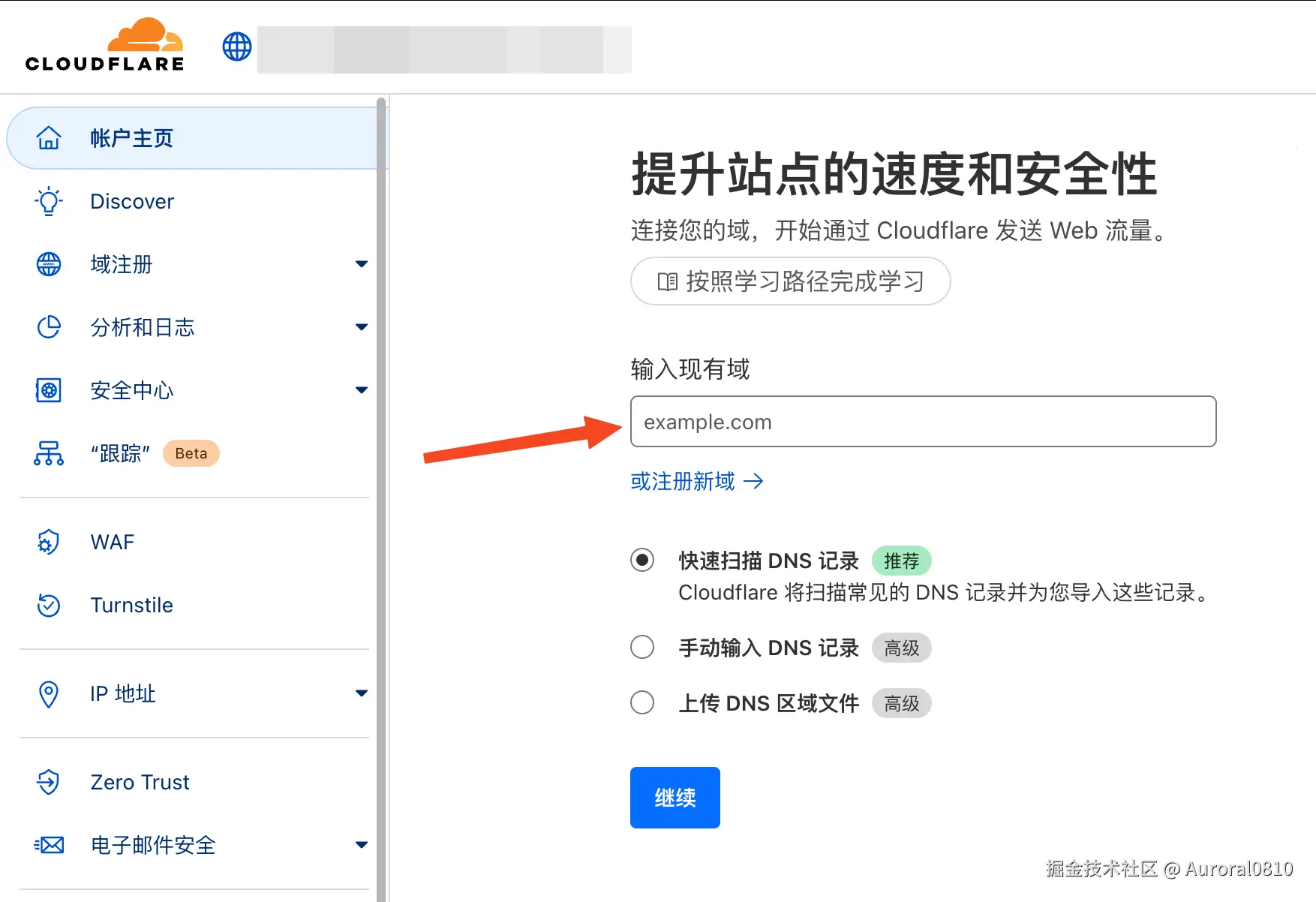Open the 安全中心 shield icon
The image size is (1316, 902).
tap(48, 390)
